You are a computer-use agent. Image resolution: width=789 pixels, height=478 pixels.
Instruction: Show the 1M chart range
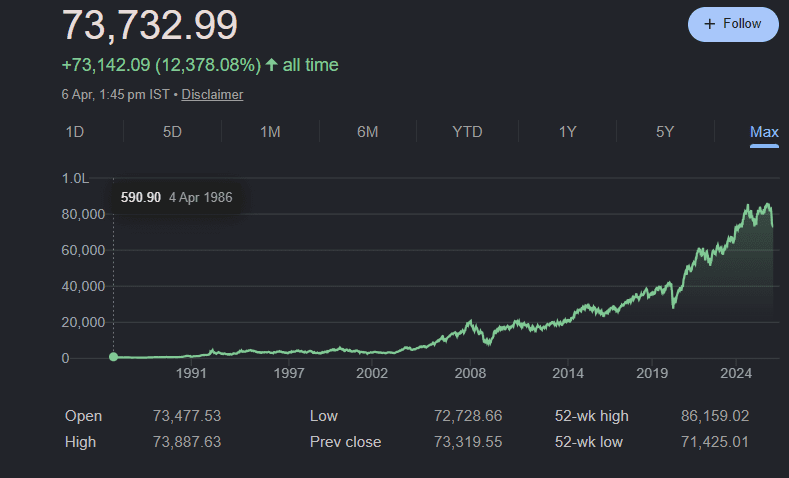(270, 132)
